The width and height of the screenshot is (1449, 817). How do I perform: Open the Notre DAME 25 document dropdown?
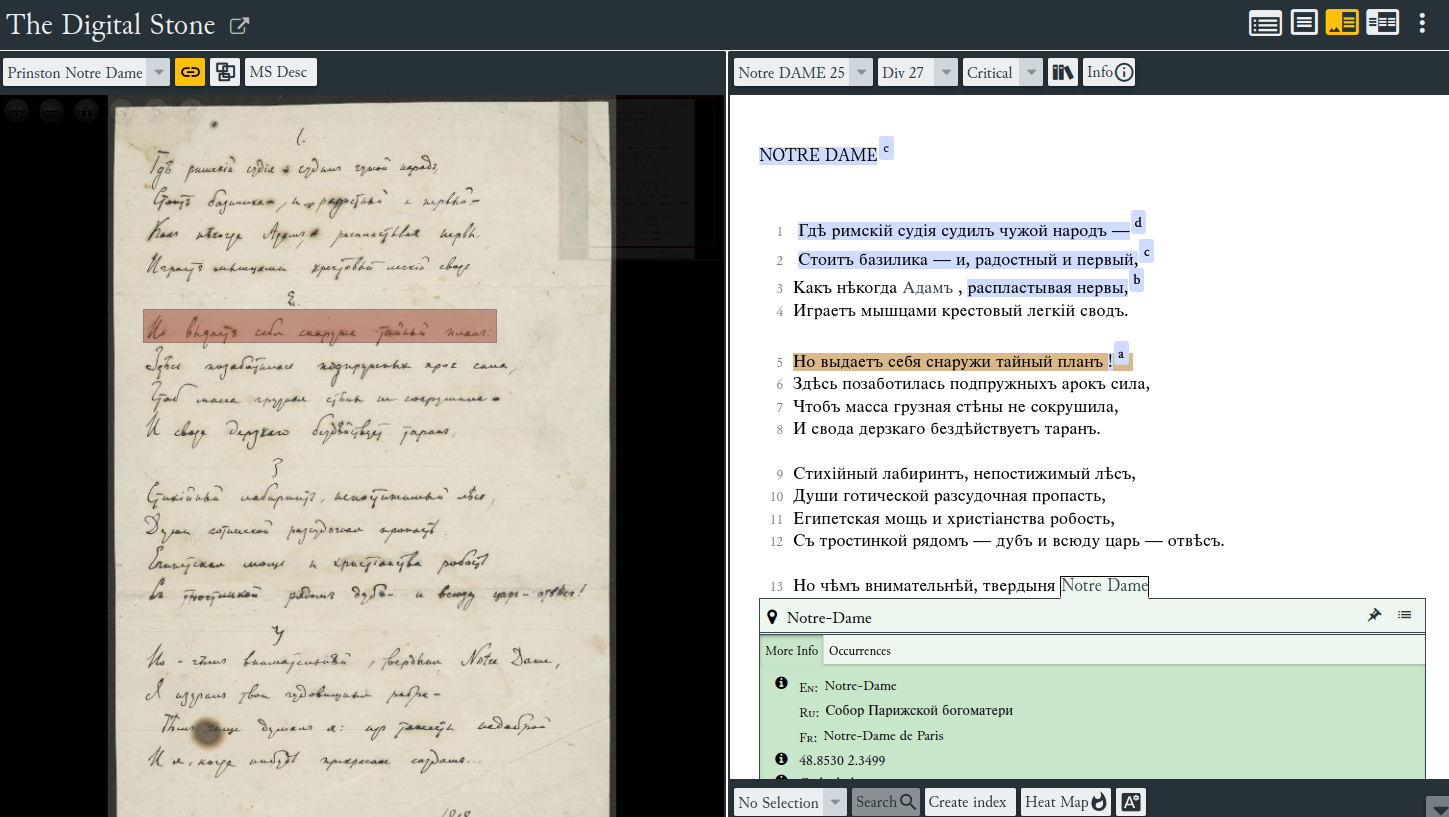click(x=803, y=72)
